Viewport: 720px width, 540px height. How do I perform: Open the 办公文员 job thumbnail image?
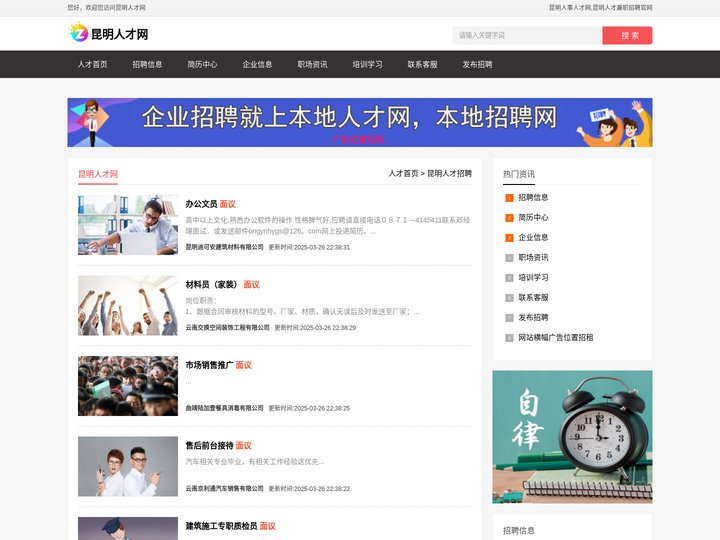128,225
